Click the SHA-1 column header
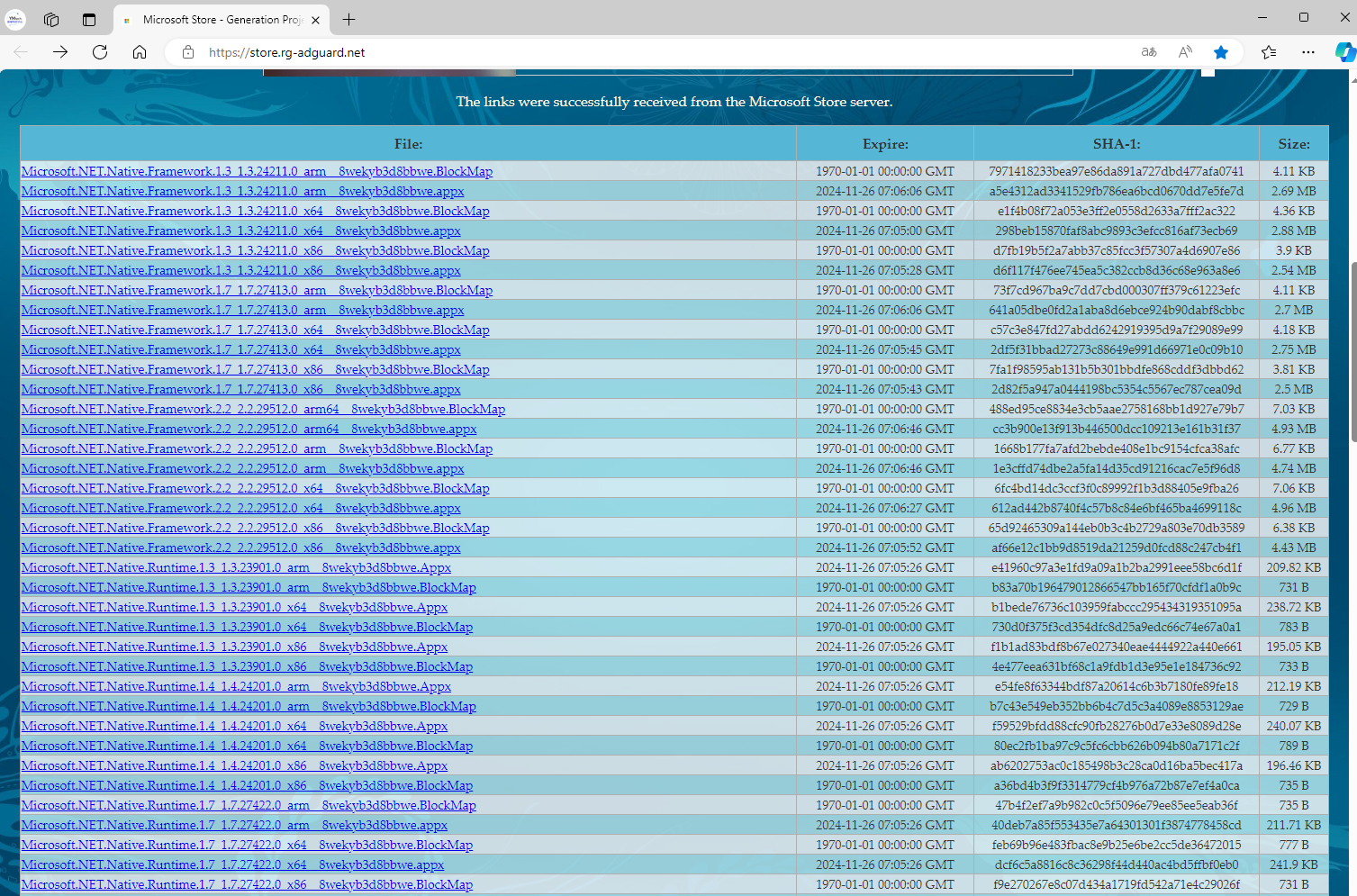The height and width of the screenshot is (896, 1357). [1117, 144]
